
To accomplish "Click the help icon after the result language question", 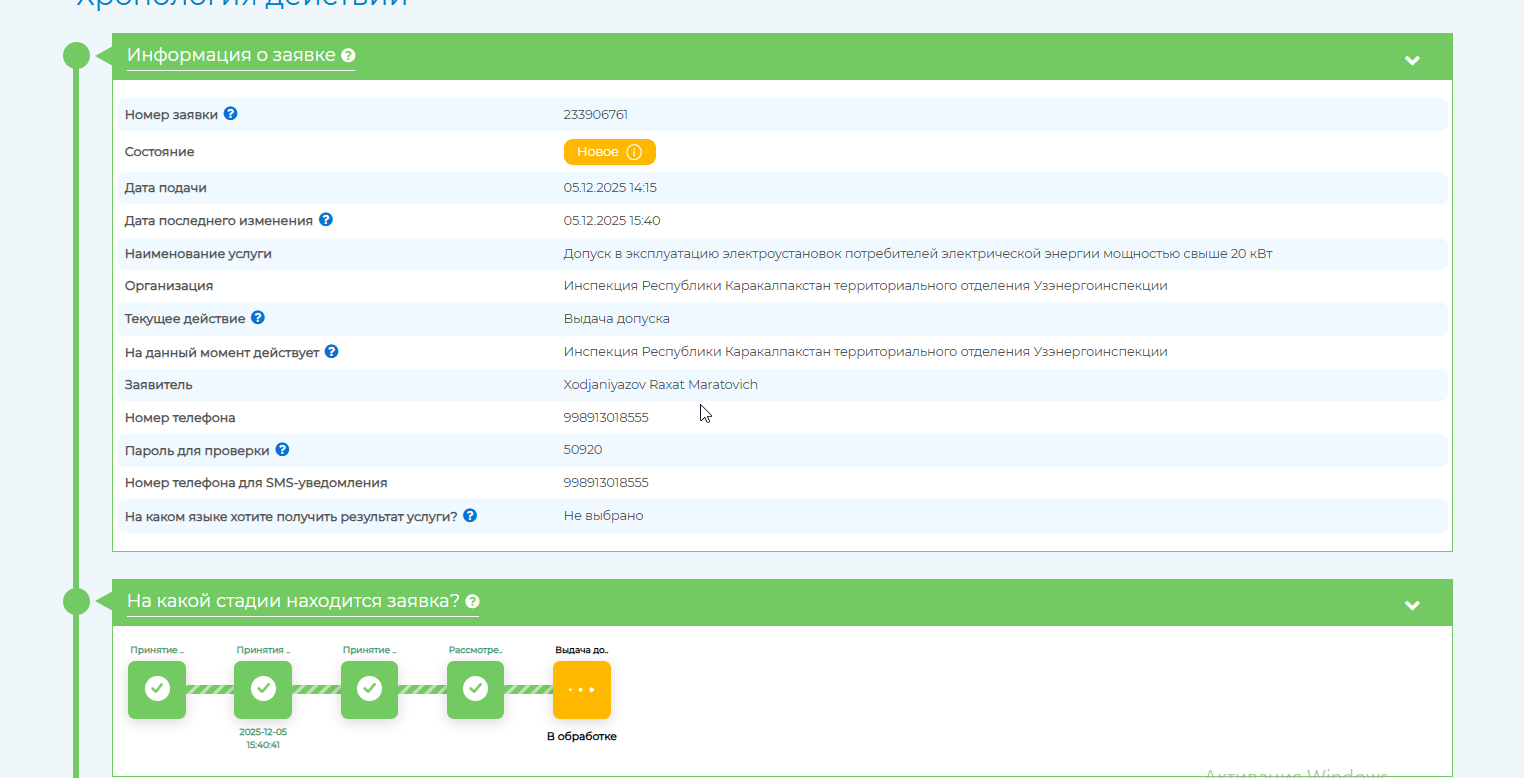I will click(x=470, y=516).
